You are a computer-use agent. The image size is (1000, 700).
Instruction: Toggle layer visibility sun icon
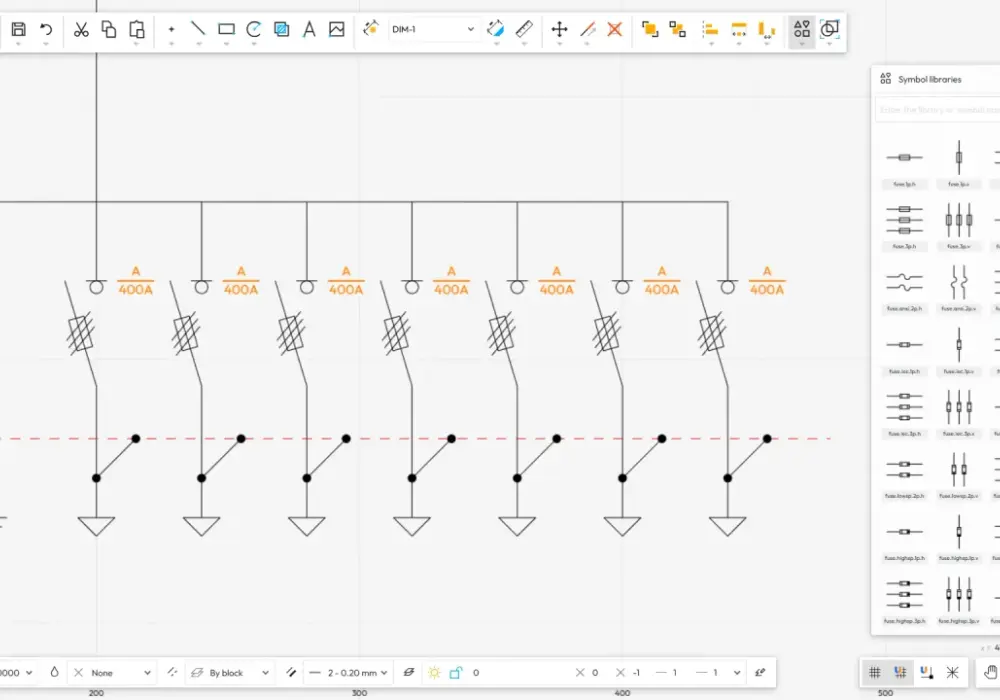434,673
